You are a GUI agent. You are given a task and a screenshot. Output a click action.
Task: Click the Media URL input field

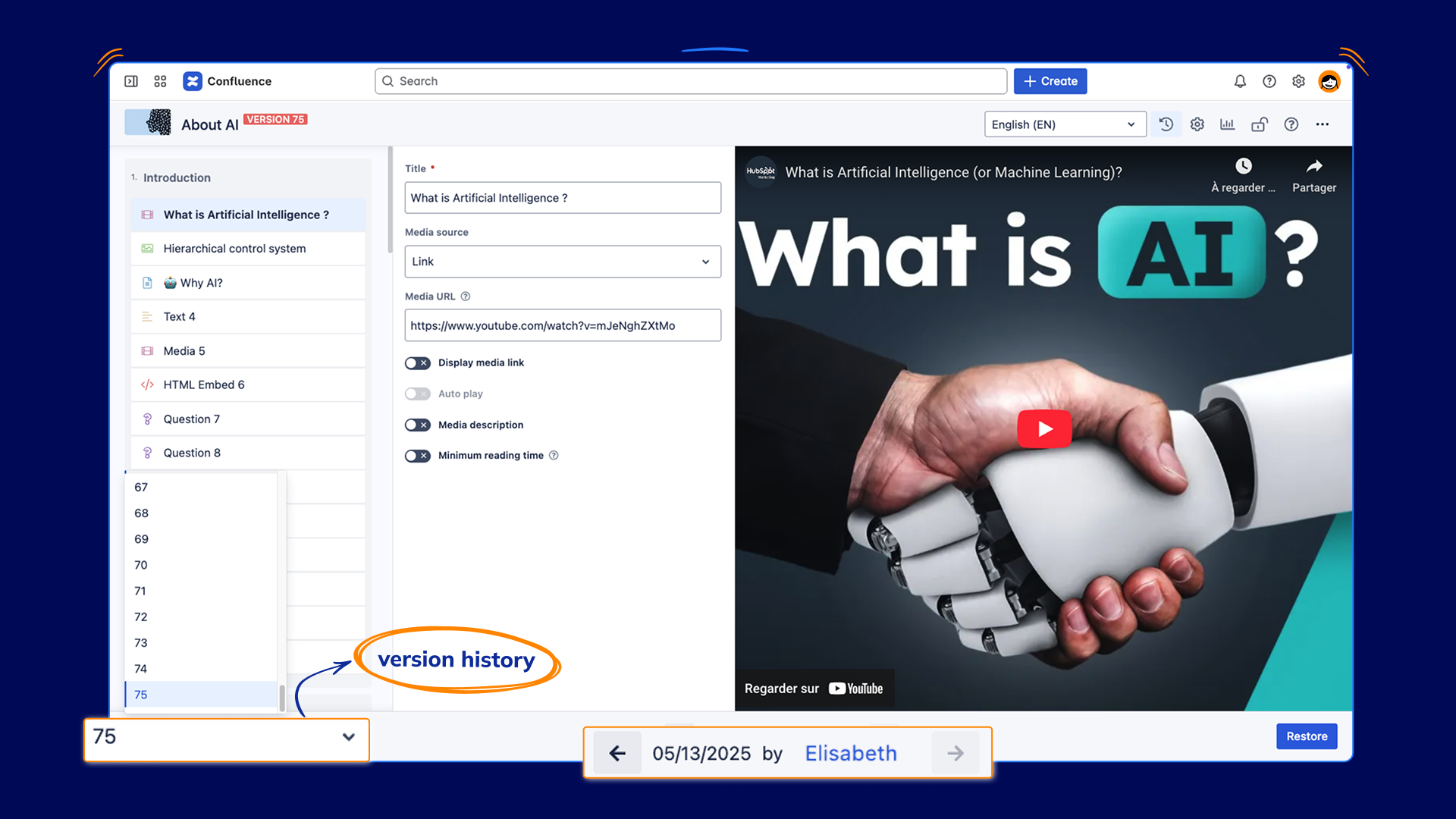(x=562, y=325)
